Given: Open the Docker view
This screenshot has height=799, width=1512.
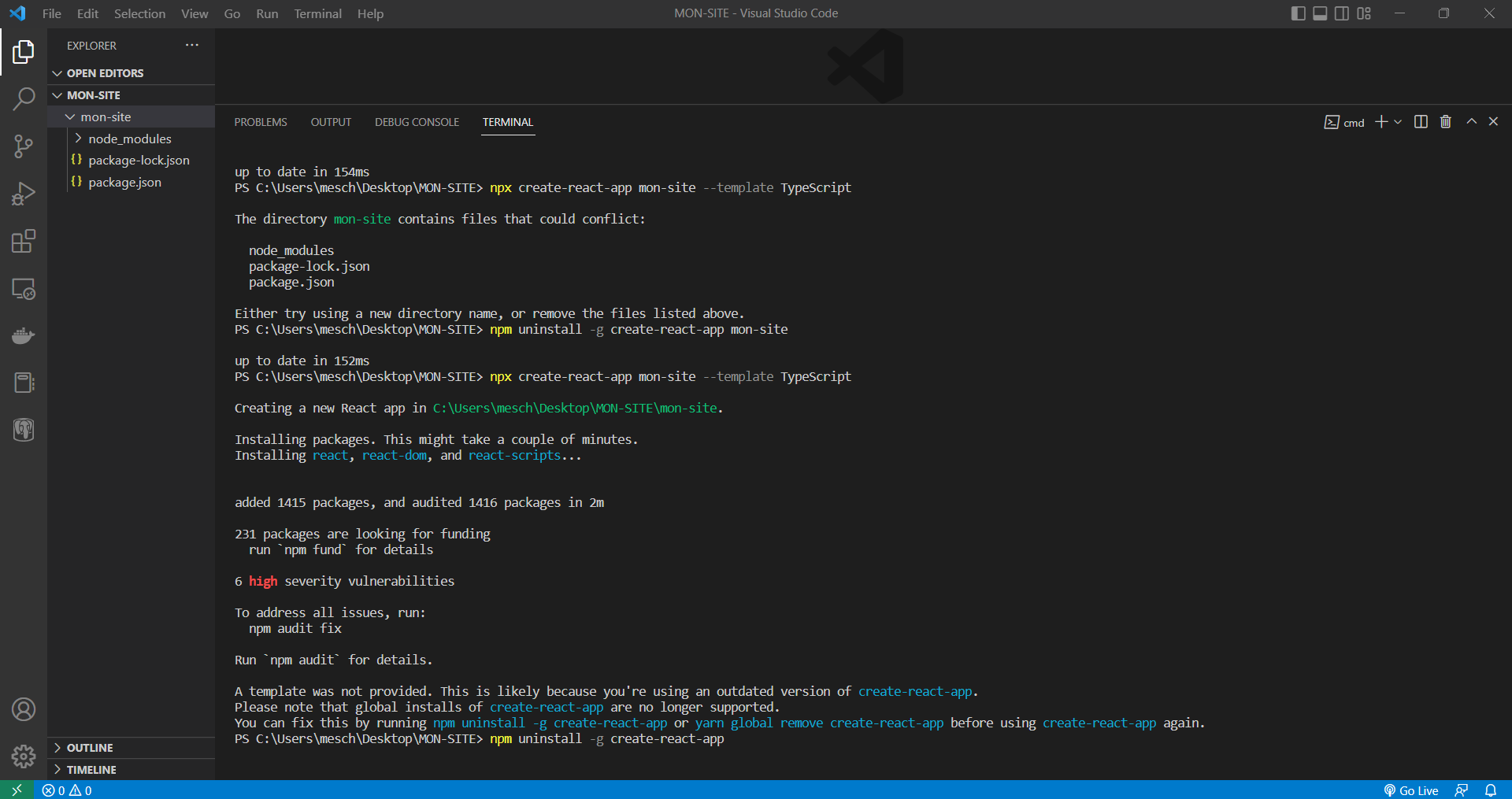Looking at the screenshot, I should 24,335.
